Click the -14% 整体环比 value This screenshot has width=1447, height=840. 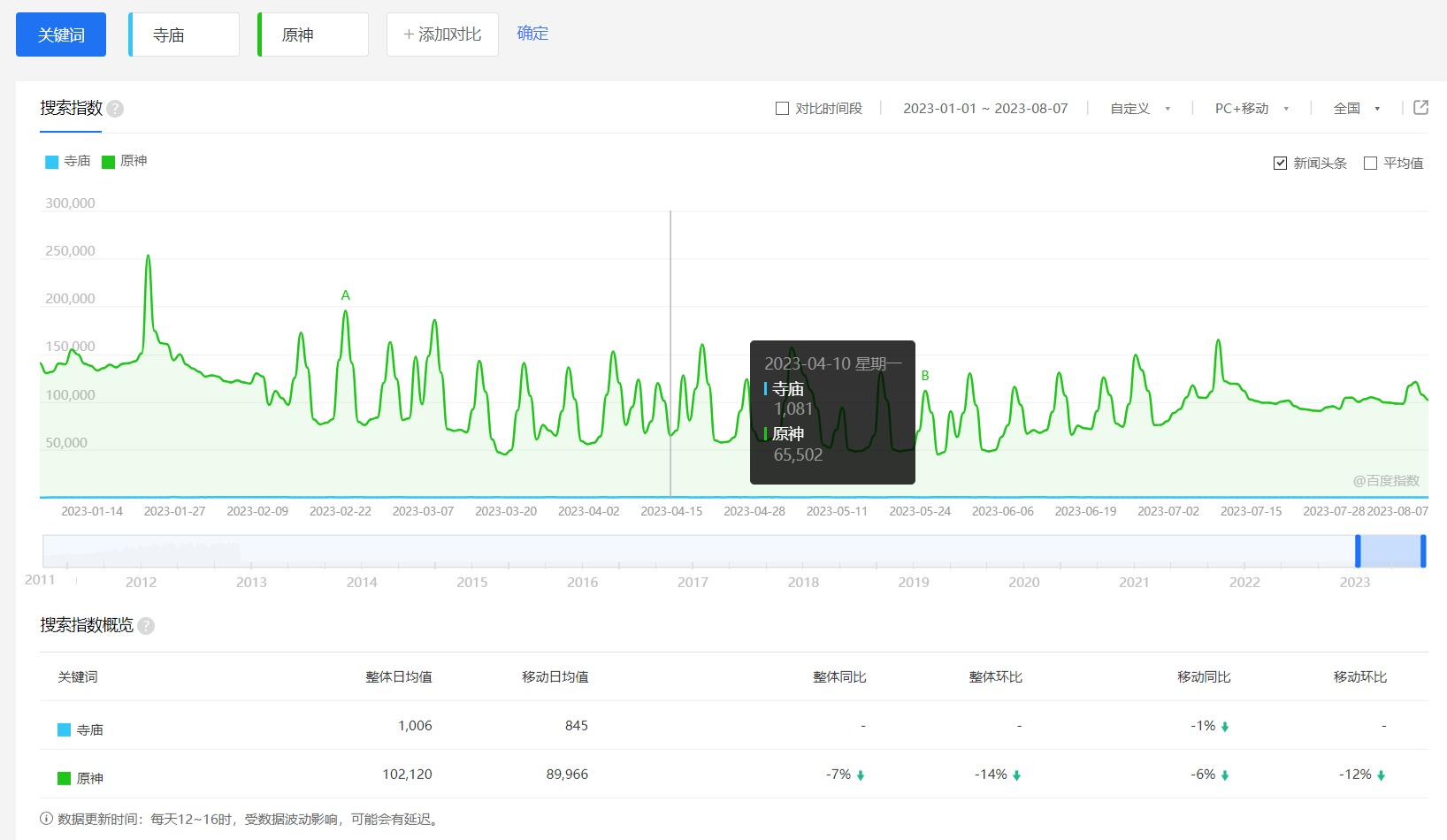click(x=998, y=775)
